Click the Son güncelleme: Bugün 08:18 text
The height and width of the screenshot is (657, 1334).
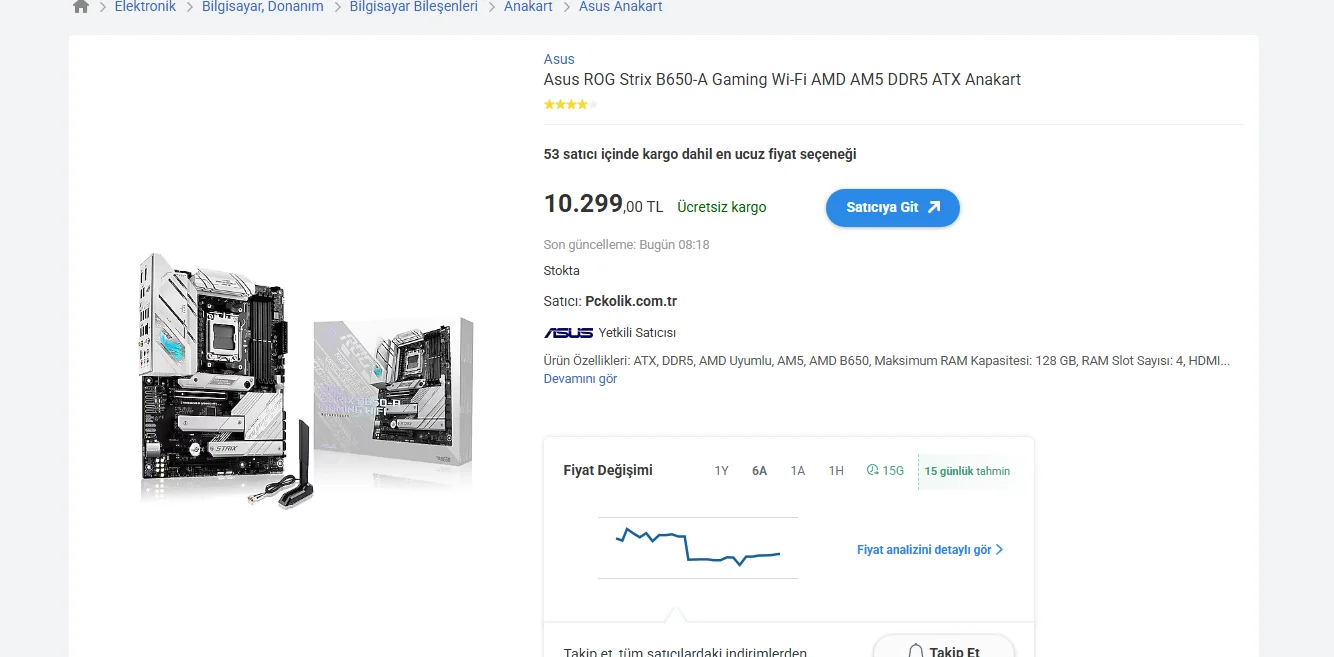pos(626,245)
